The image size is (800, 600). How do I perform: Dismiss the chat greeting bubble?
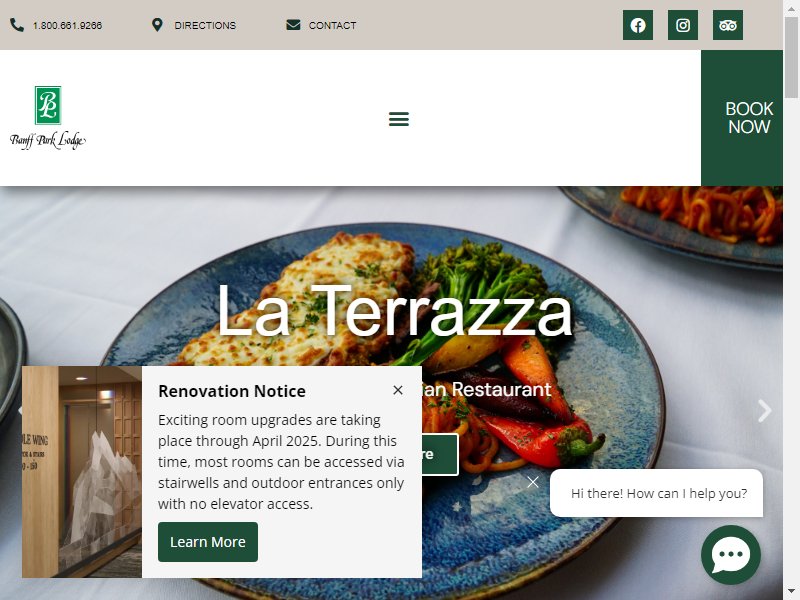pos(533,482)
